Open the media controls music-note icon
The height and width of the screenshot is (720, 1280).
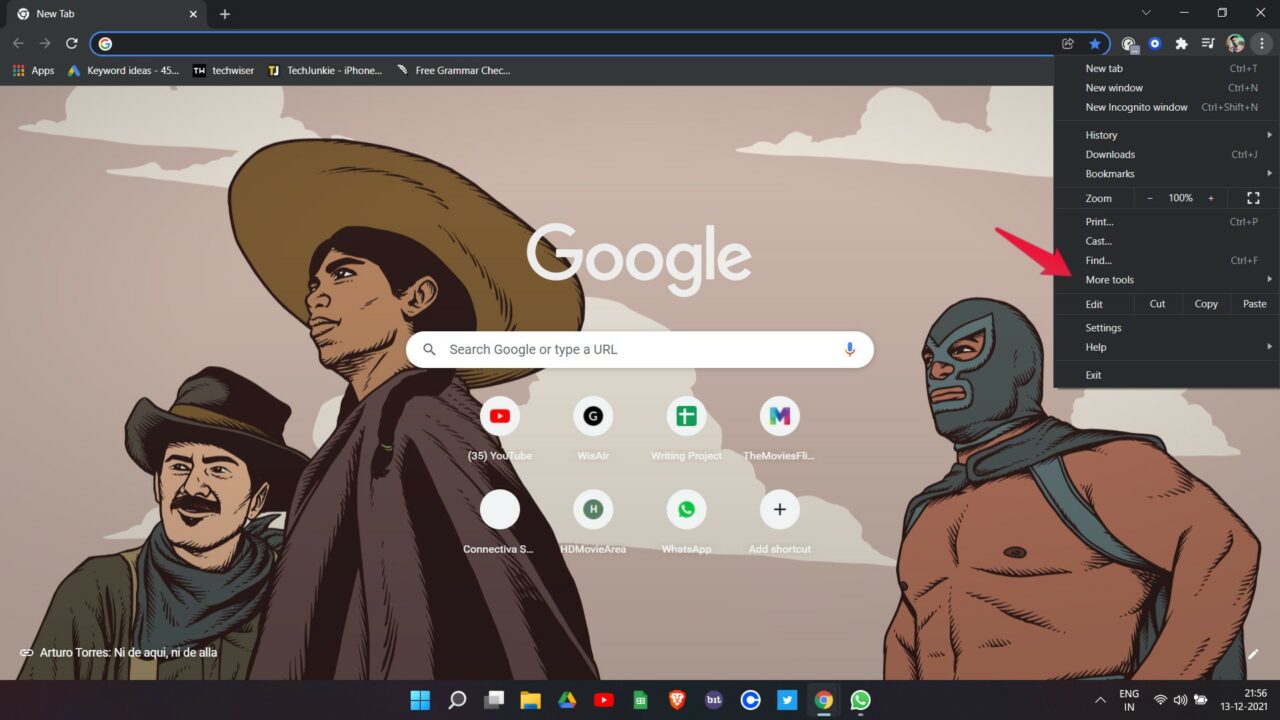click(x=1208, y=44)
